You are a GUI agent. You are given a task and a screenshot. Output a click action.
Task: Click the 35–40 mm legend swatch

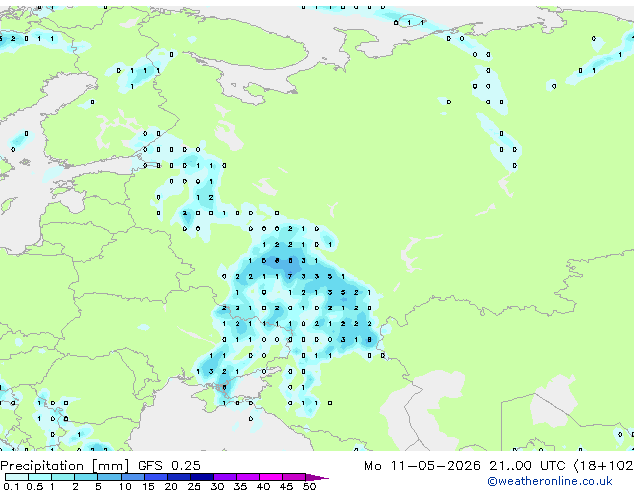click(248, 477)
